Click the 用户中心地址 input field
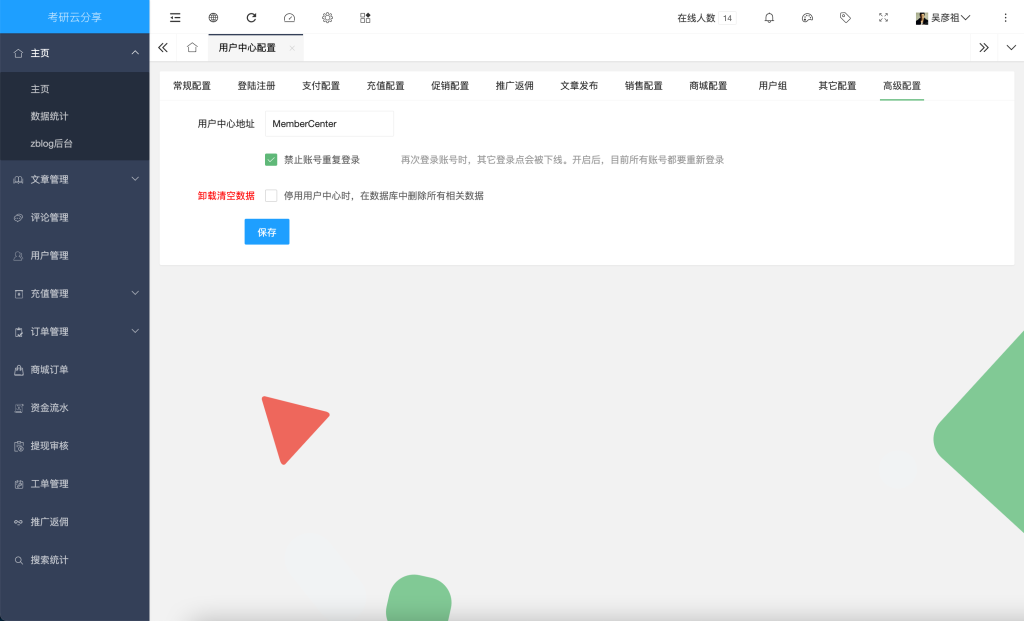The height and width of the screenshot is (621, 1024). (x=329, y=124)
